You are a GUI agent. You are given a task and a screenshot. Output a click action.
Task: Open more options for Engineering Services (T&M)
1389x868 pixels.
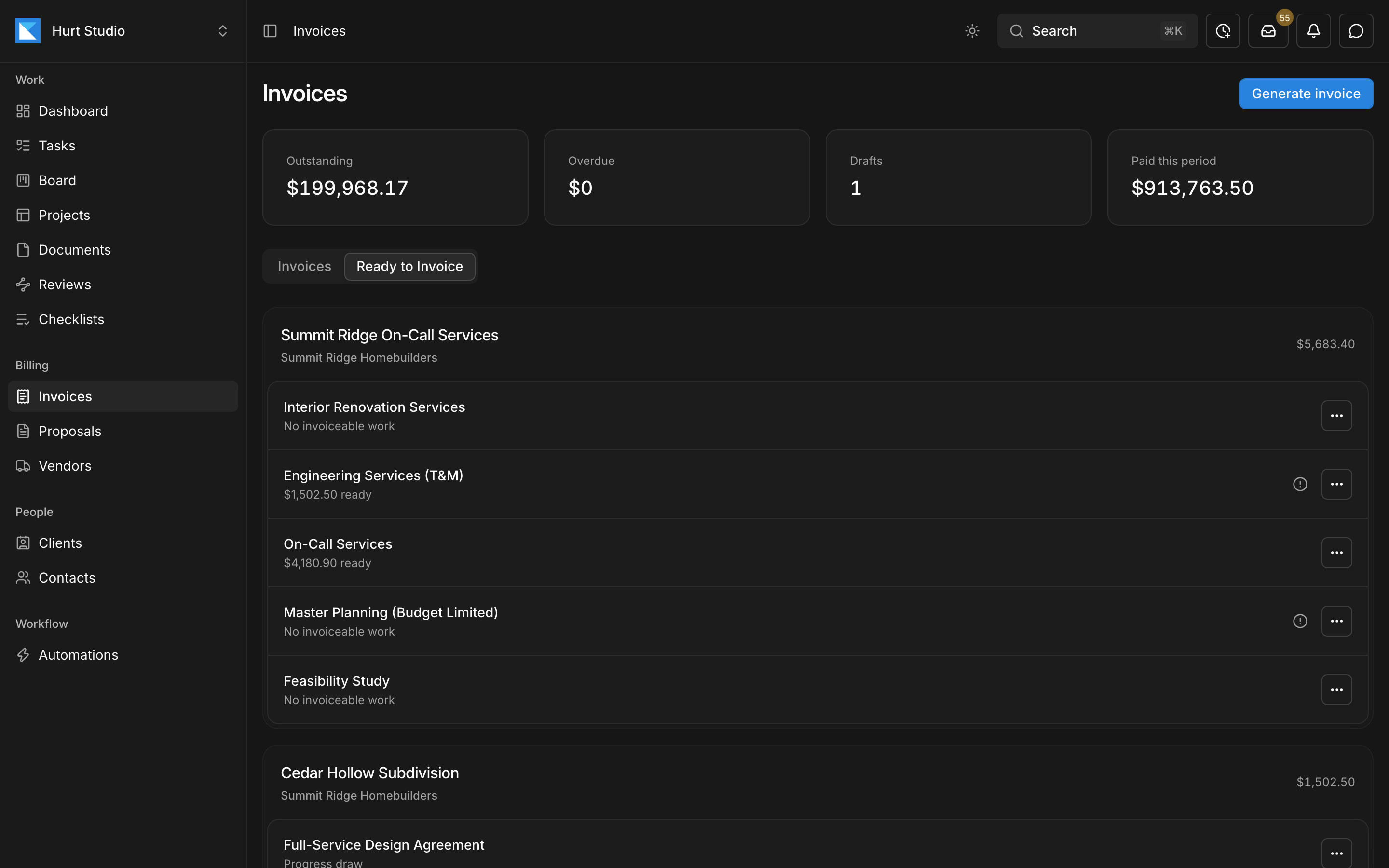point(1336,484)
